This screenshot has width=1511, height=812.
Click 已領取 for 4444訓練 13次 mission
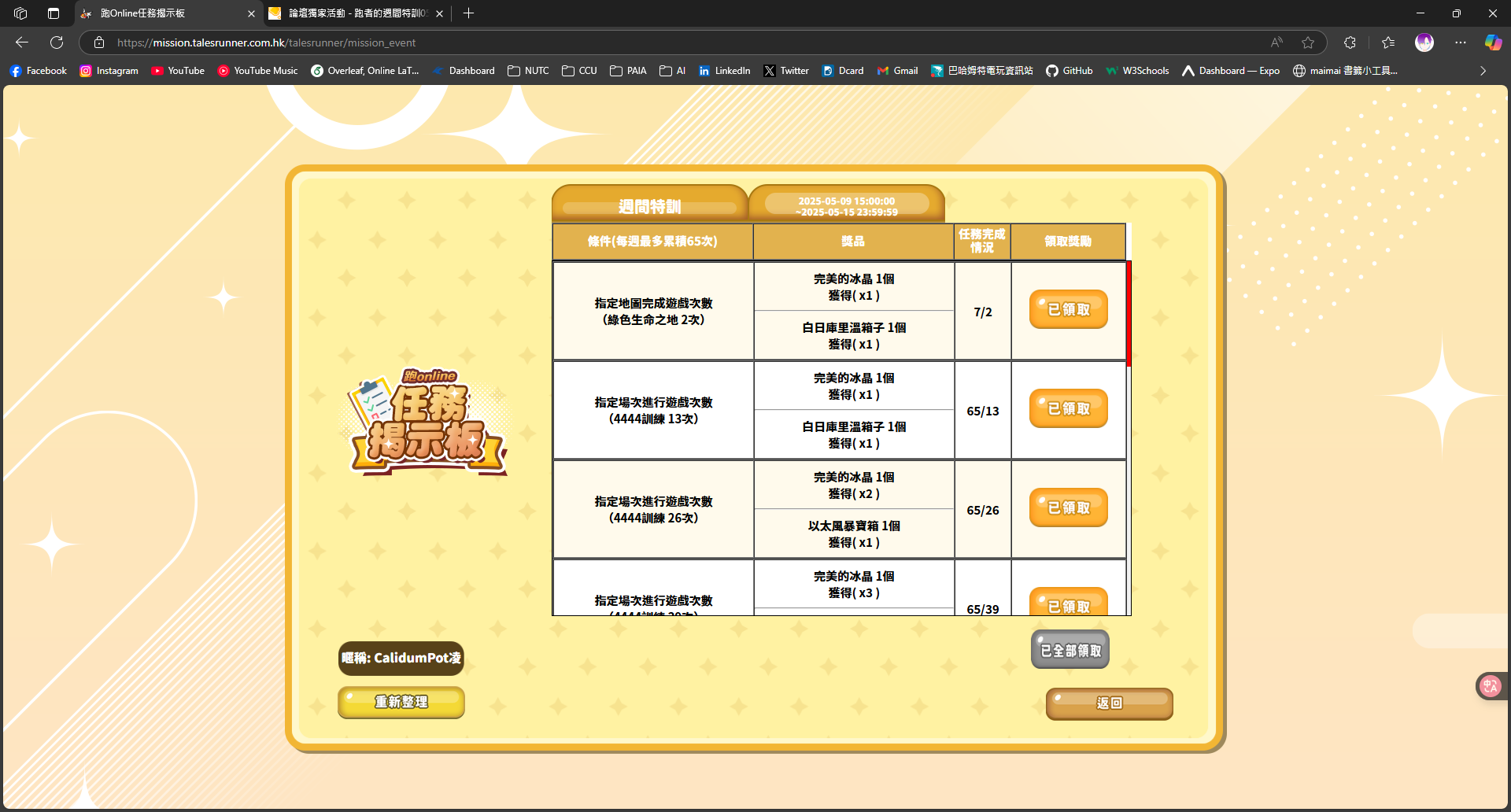coord(1069,408)
